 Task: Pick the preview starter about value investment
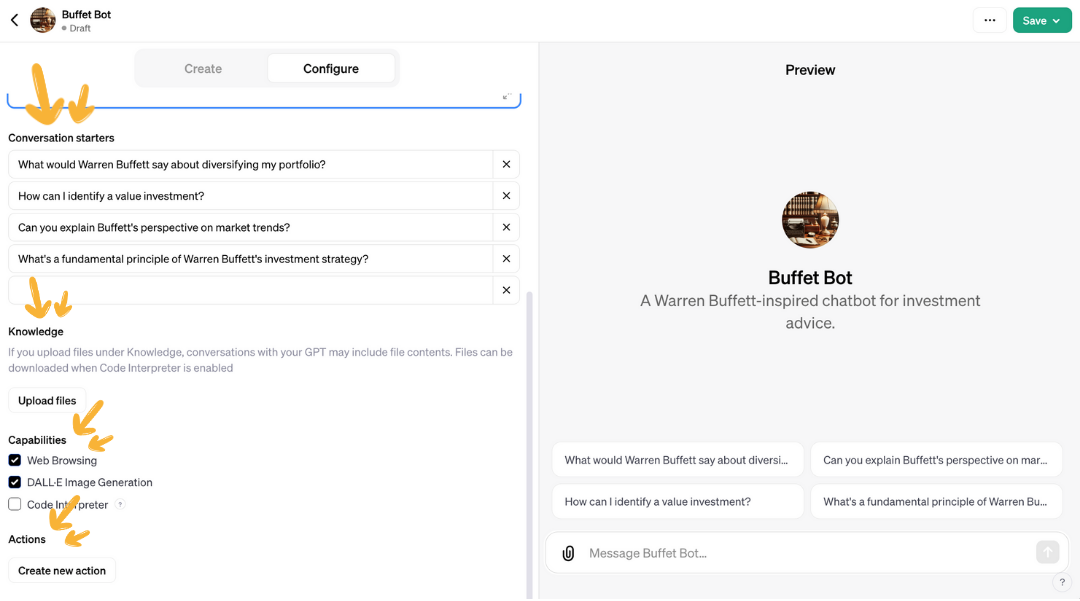[x=678, y=502]
